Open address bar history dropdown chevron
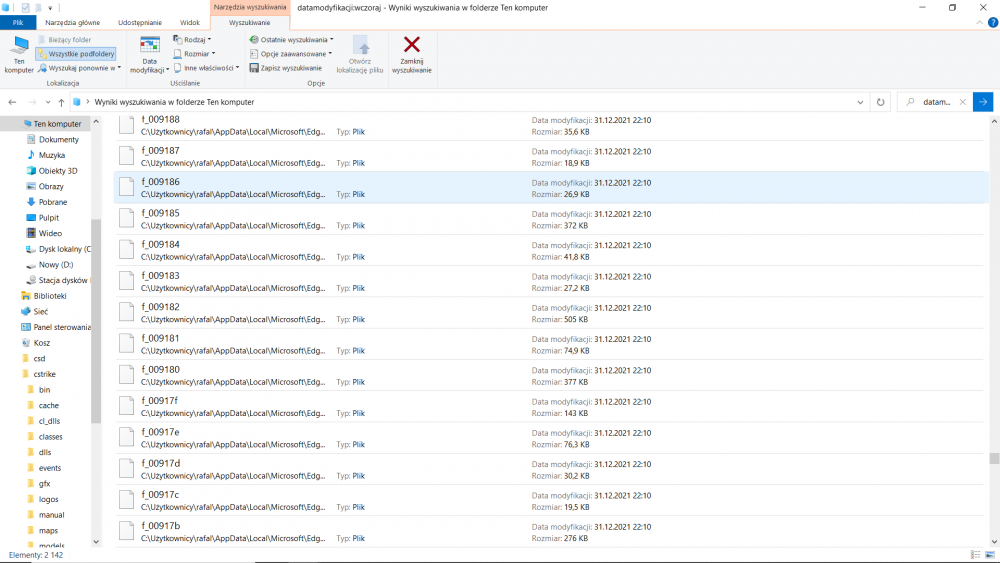Screen dimensions: 1000x563 (860, 102)
